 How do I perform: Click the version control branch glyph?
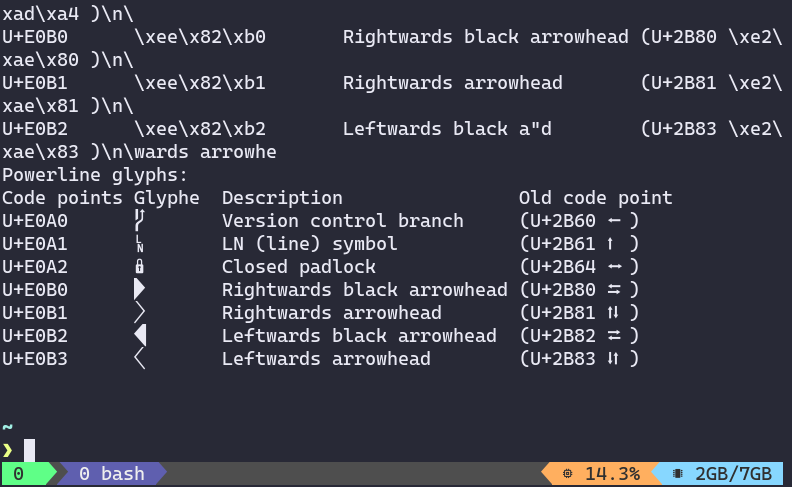[x=140, y=221]
